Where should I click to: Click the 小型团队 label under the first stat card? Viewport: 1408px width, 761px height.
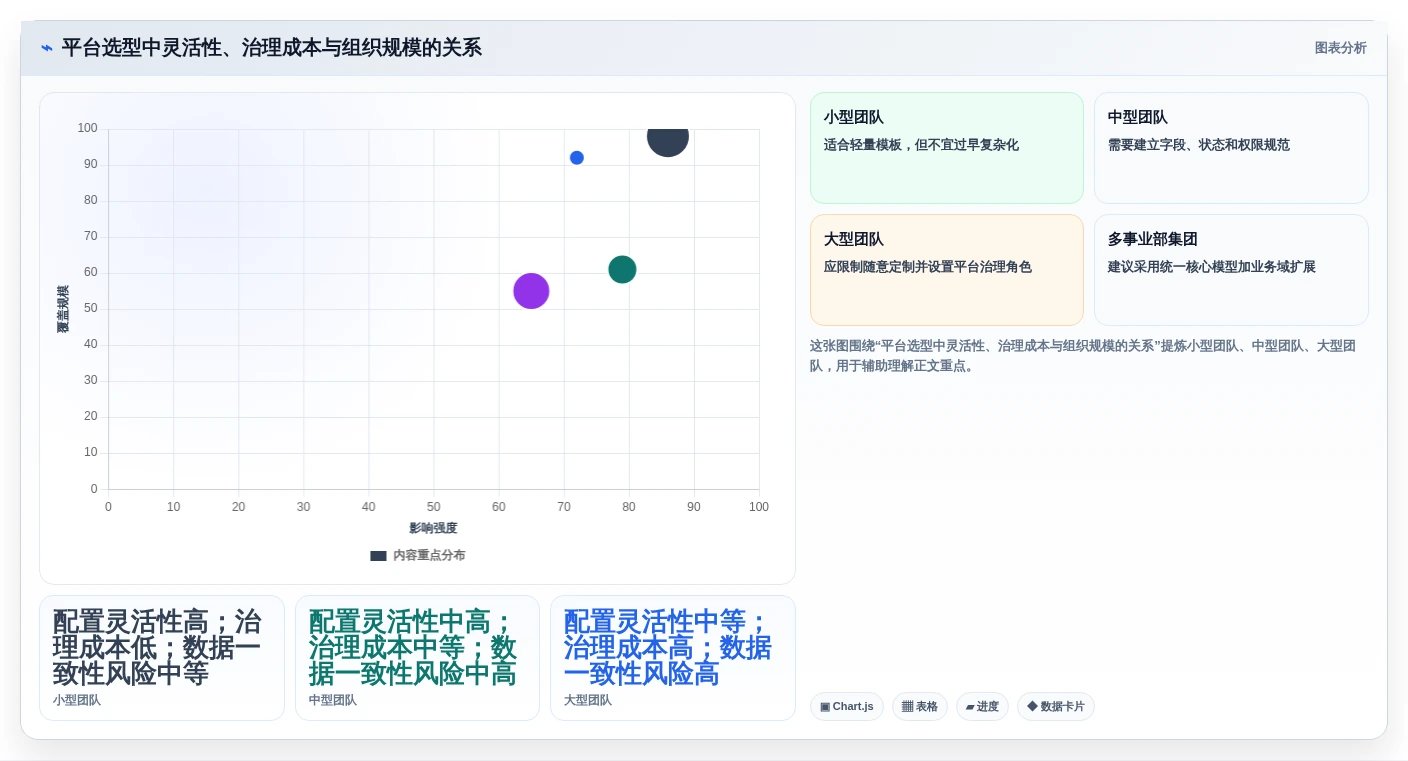pos(77,700)
